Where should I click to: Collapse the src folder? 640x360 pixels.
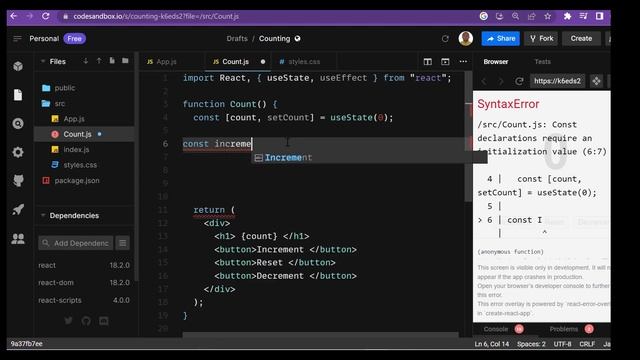[59, 103]
